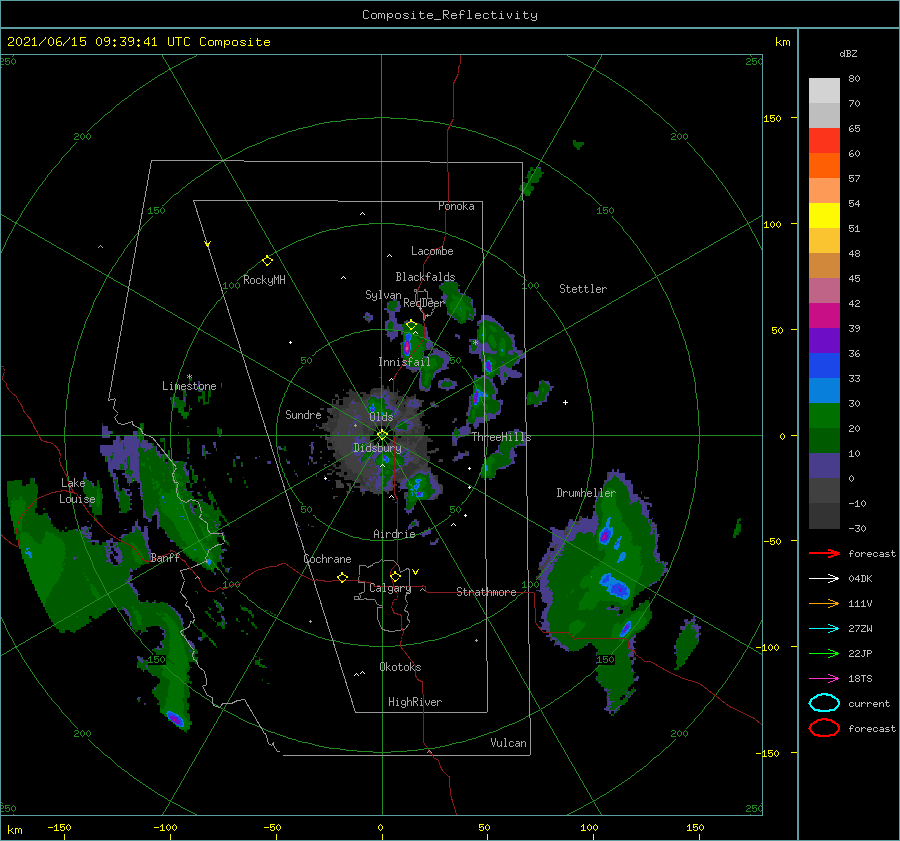Click the red forecast ellipse icon

[x=824, y=728]
